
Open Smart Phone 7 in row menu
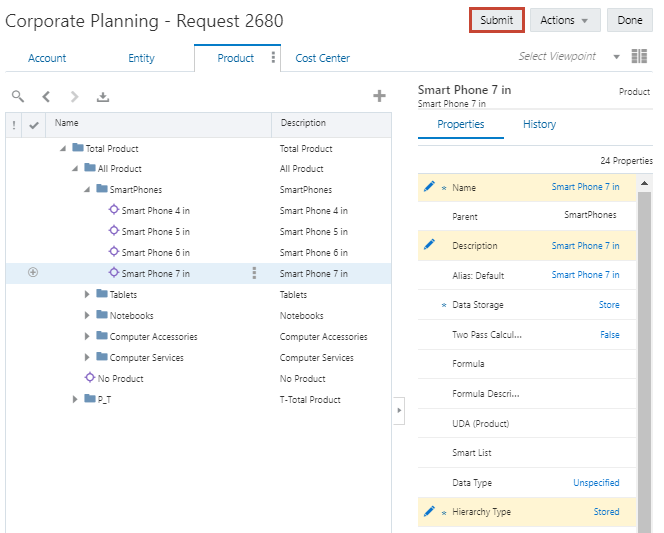click(254, 273)
